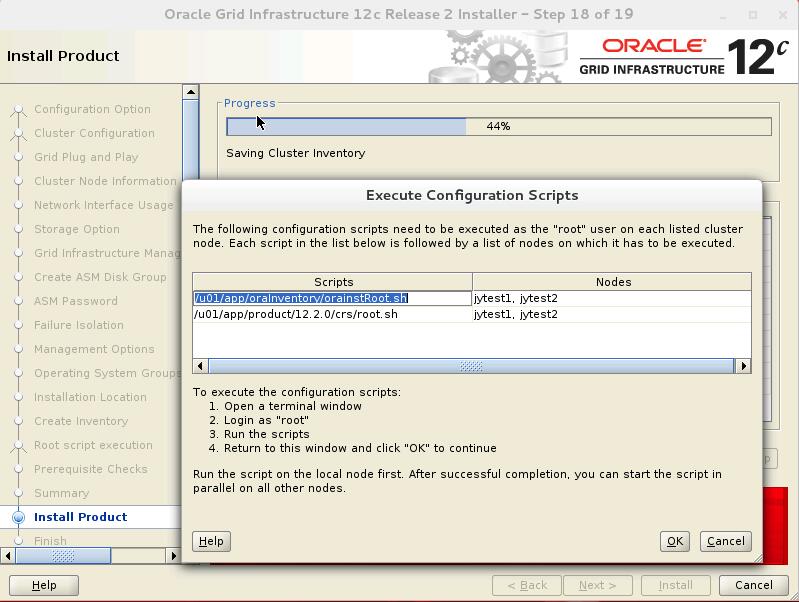Viewport: 799px width, 602px height.
Task: Maximize the installer window
Action: pyautogui.click(x=753, y=15)
